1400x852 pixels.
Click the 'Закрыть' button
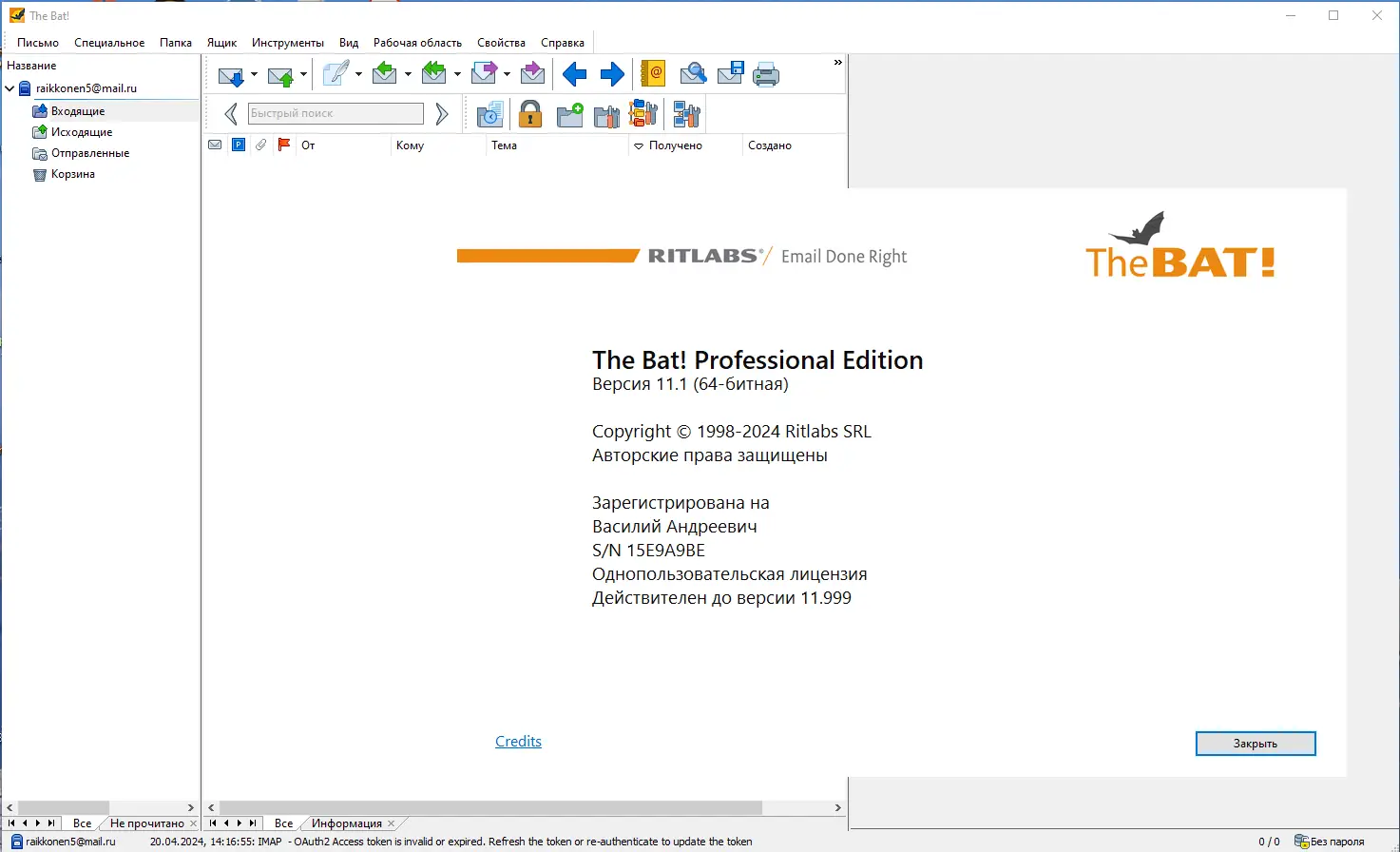[1256, 744]
